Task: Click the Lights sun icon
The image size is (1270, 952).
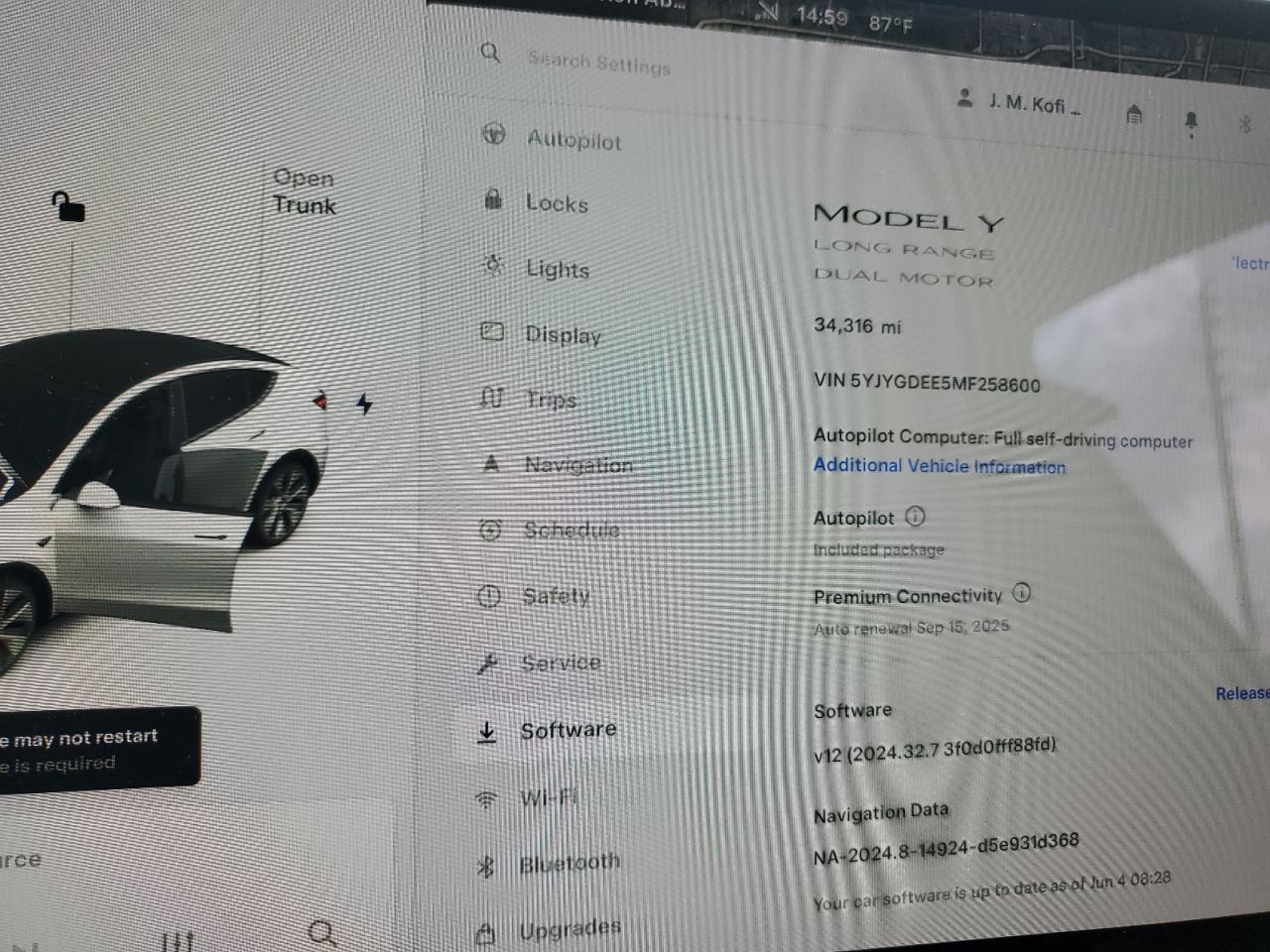Action: [x=492, y=265]
